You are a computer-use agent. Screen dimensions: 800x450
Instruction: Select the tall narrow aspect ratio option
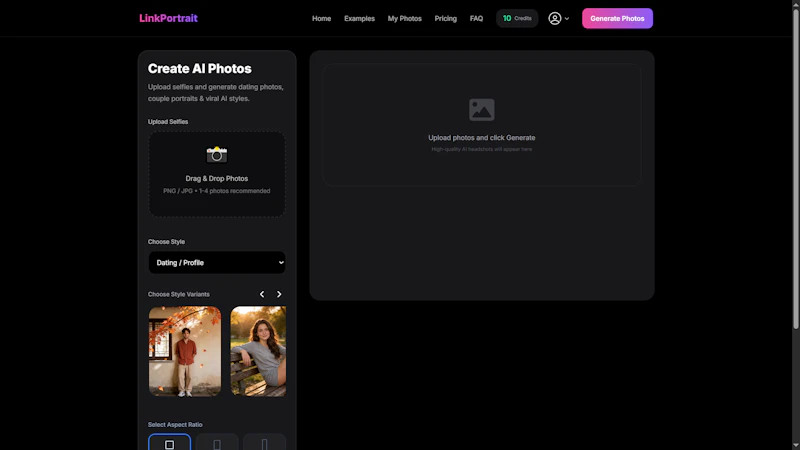264,442
